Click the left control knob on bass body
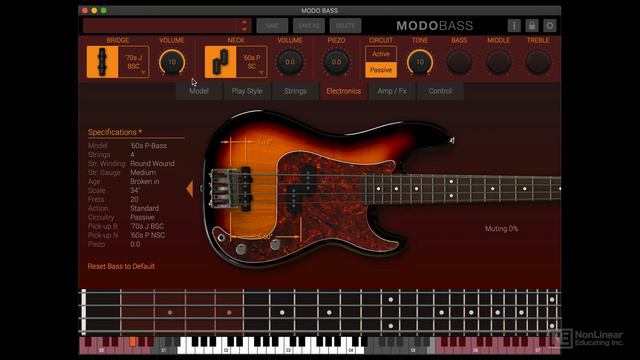640x360 pixels. point(241,249)
